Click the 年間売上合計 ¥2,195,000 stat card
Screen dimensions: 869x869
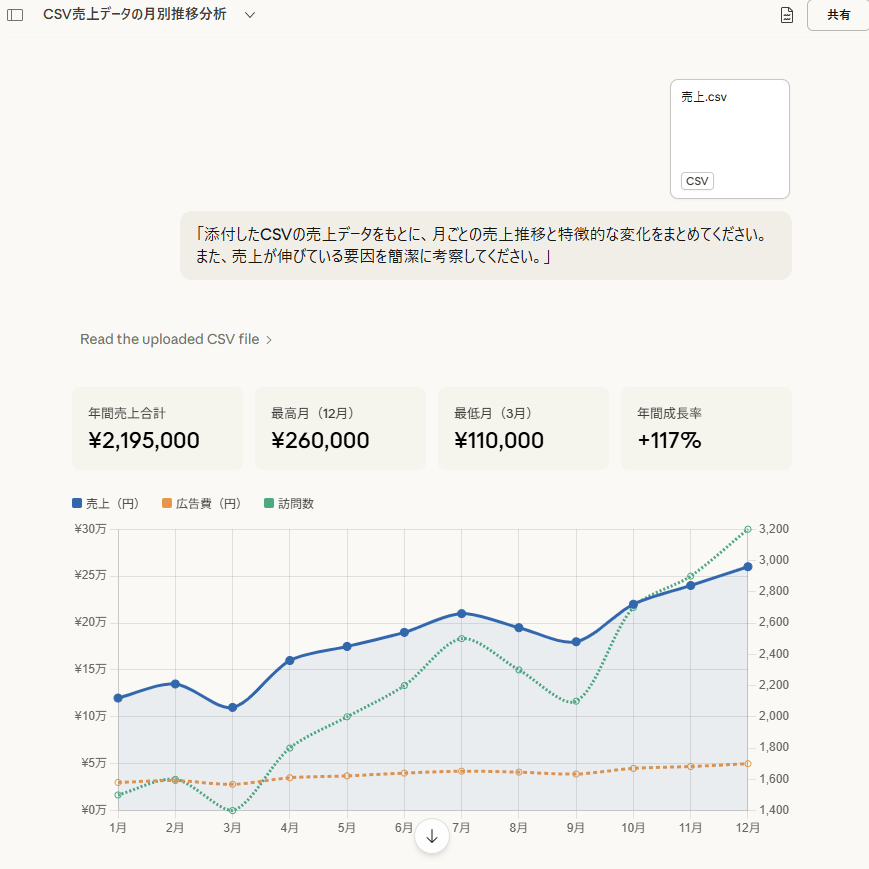point(156,428)
